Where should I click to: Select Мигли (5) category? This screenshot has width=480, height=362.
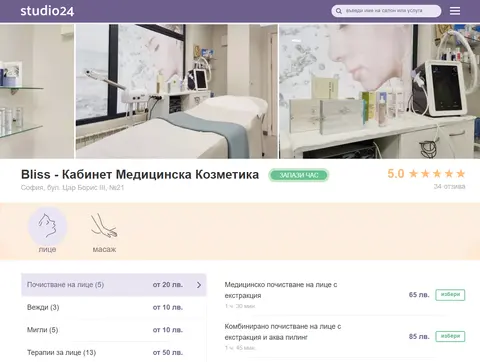pos(114,330)
